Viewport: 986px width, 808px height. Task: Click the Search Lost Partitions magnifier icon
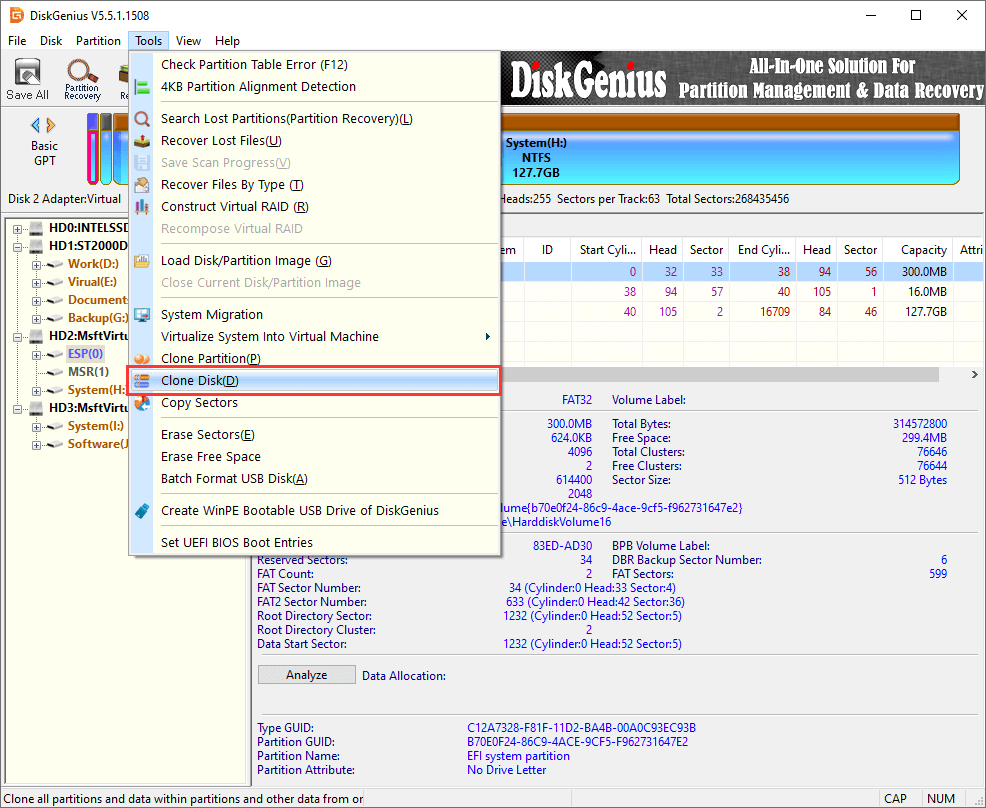pyautogui.click(x=142, y=119)
